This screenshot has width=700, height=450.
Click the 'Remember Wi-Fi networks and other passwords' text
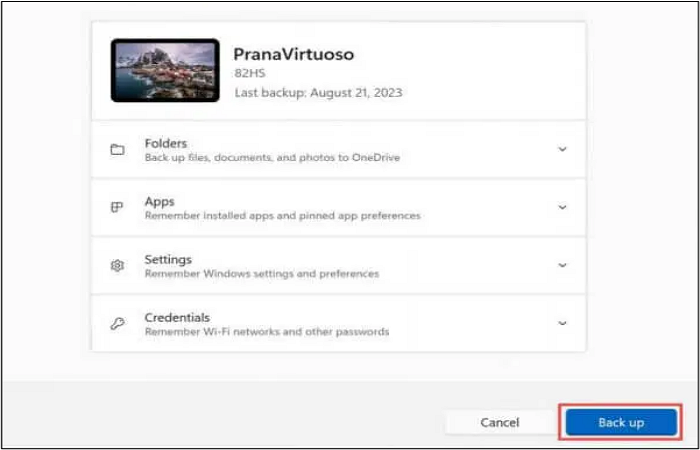point(267,332)
